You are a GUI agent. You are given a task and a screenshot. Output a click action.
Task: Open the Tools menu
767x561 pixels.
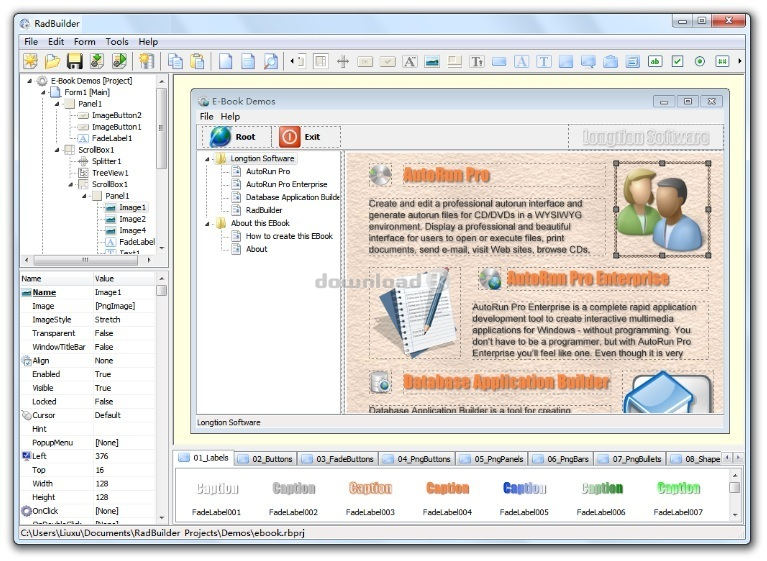coord(117,42)
